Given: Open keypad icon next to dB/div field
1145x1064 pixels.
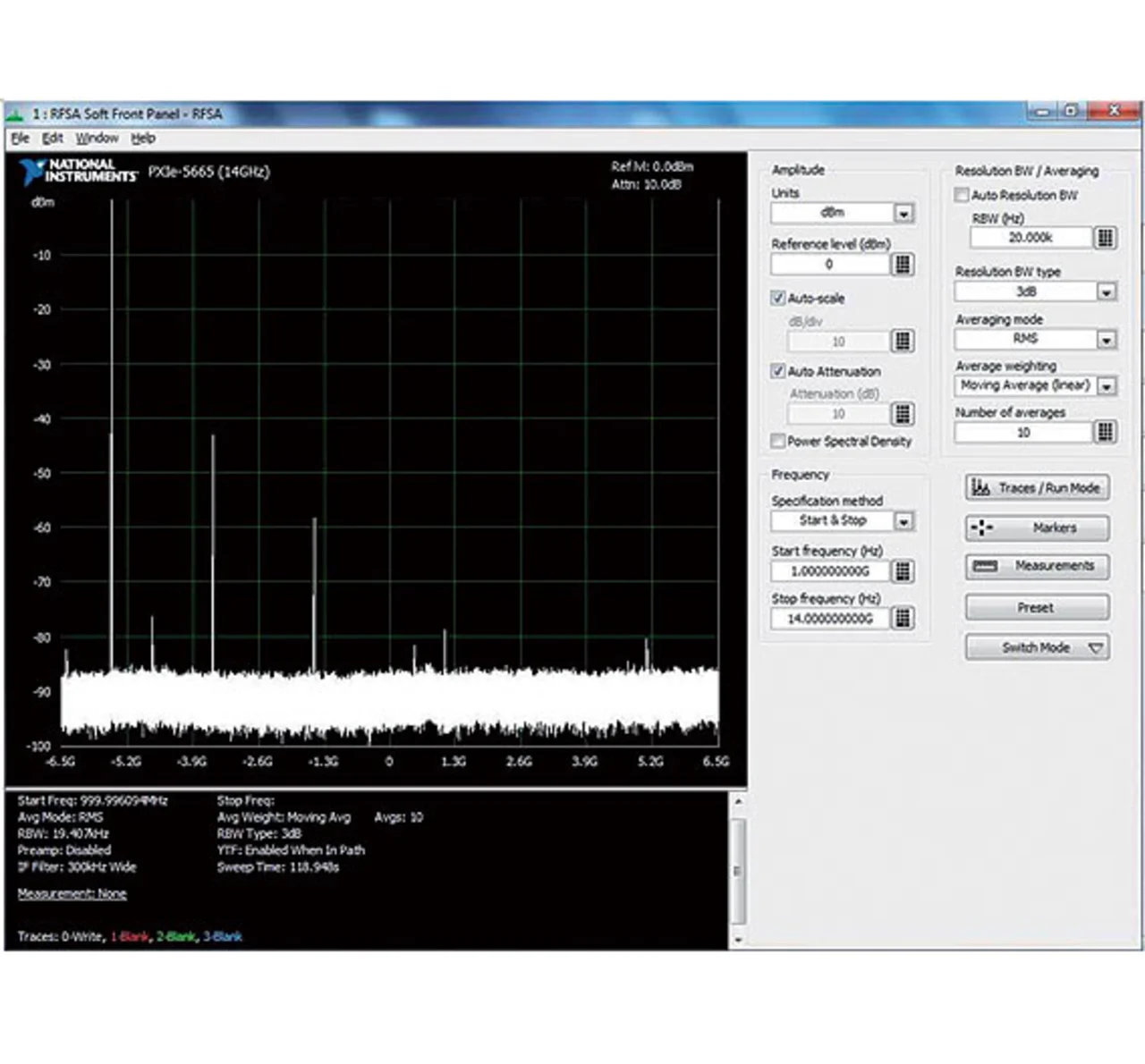Looking at the screenshot, I should [903, 341].
